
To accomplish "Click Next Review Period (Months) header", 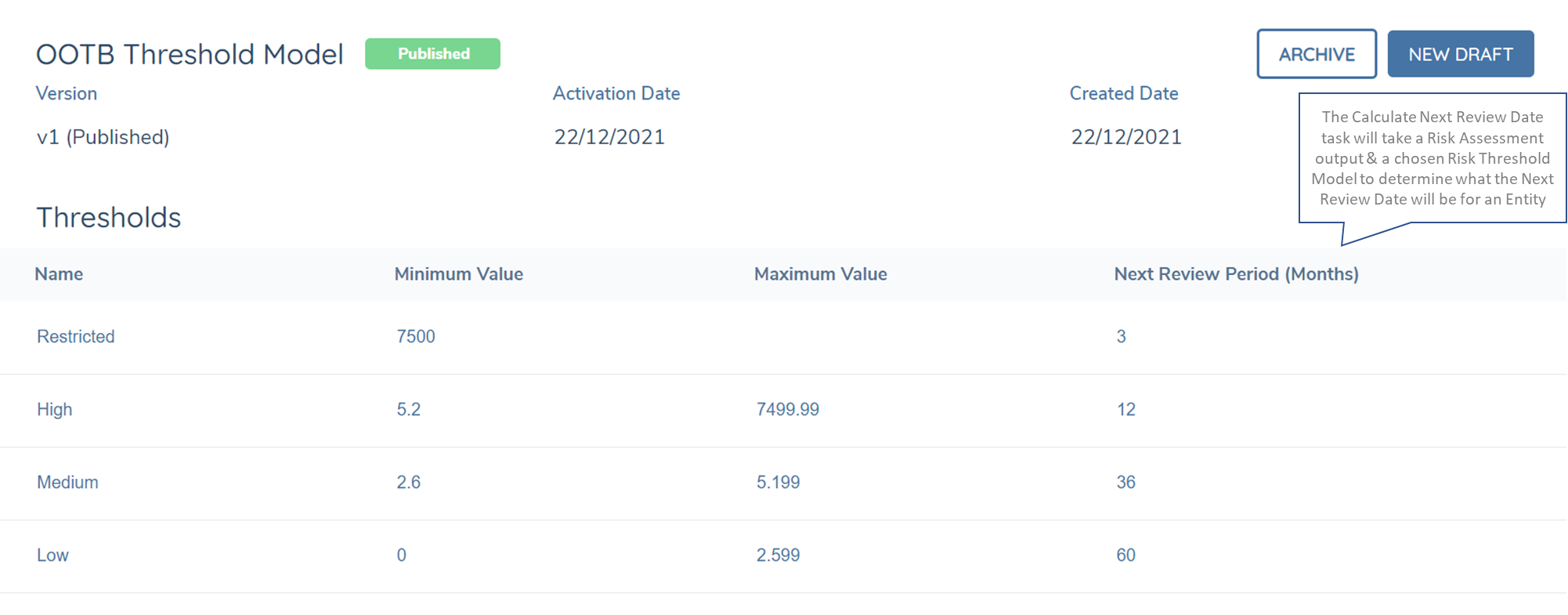I will 1236,274.
